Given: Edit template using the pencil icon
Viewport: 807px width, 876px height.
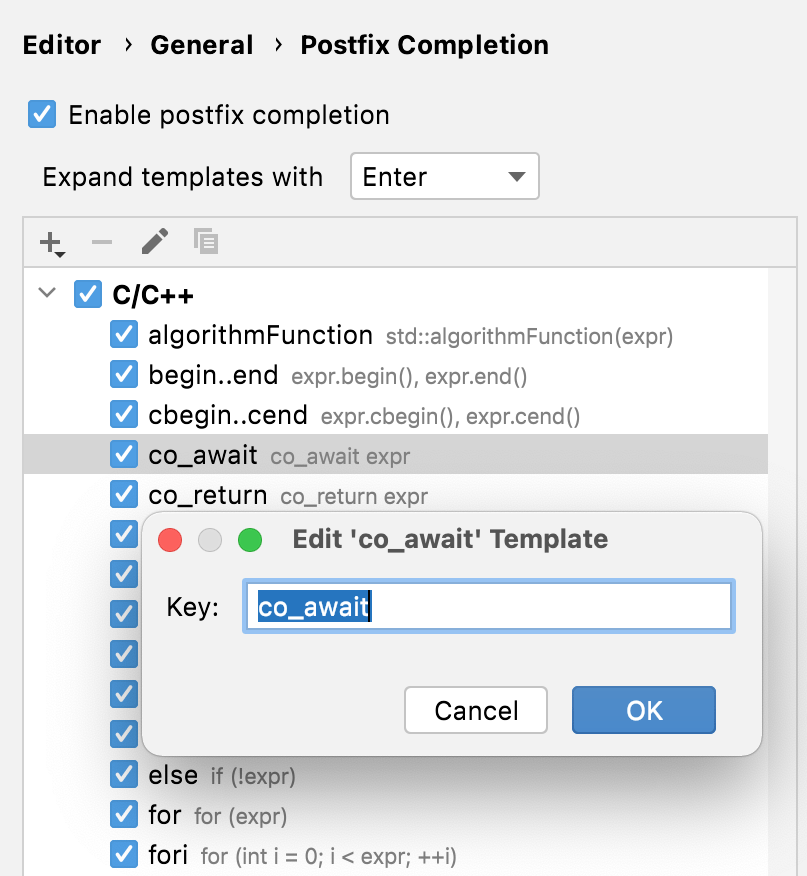Looking at the screenshot, I should tap(154, 241).
